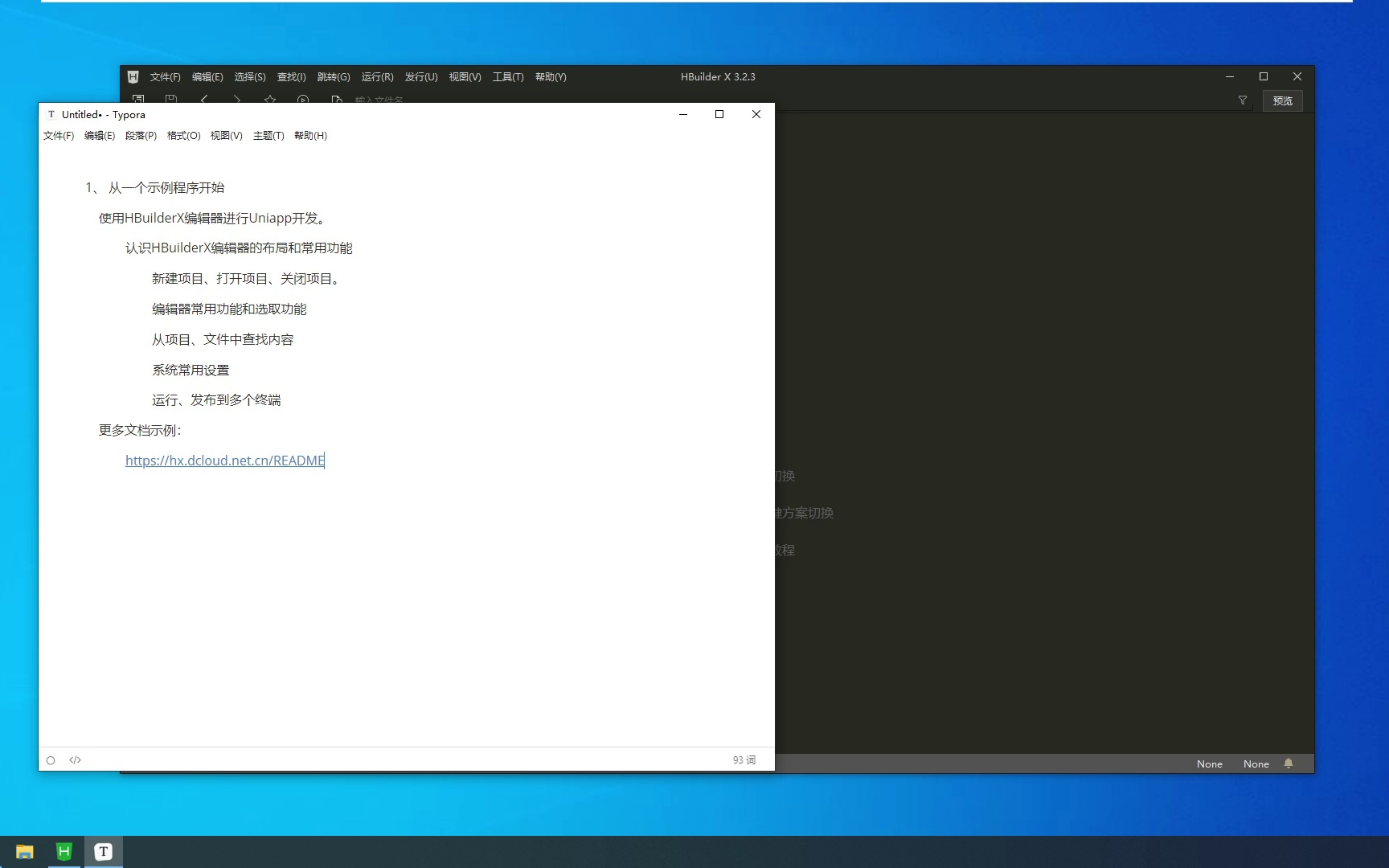Open HBuilder X 视图(V) menu
This screenshot has width=1389, height=868.
click(x=465, y=77)
